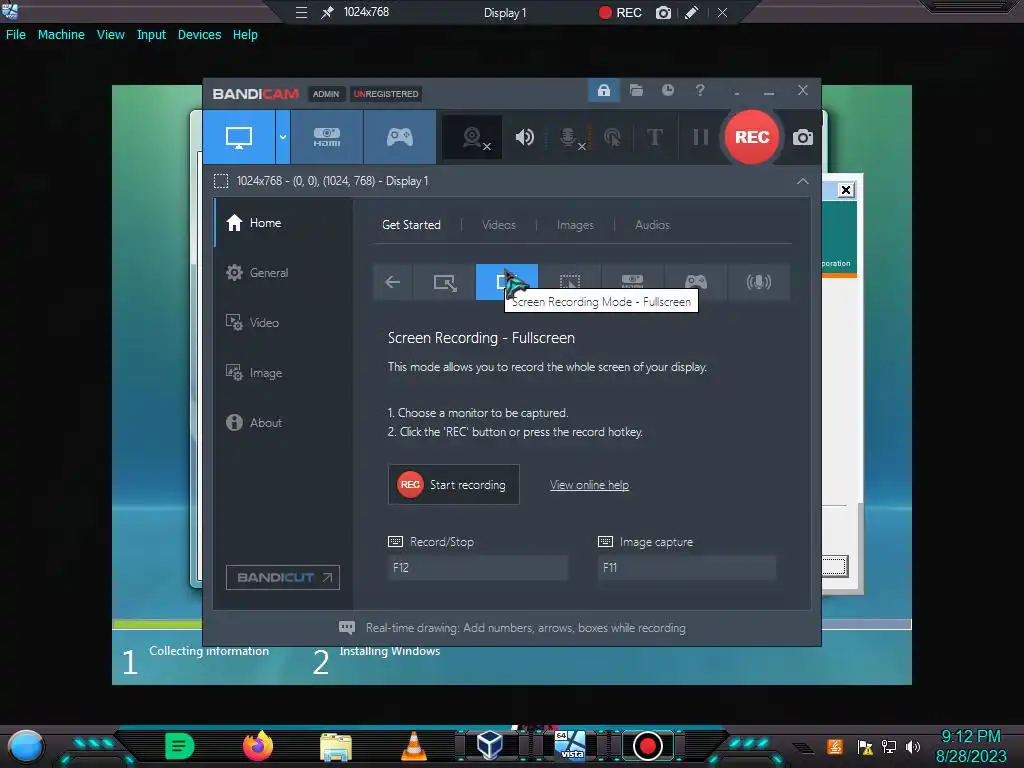
Task: Open output folder icon in title bar
Action: coord(636,90)
